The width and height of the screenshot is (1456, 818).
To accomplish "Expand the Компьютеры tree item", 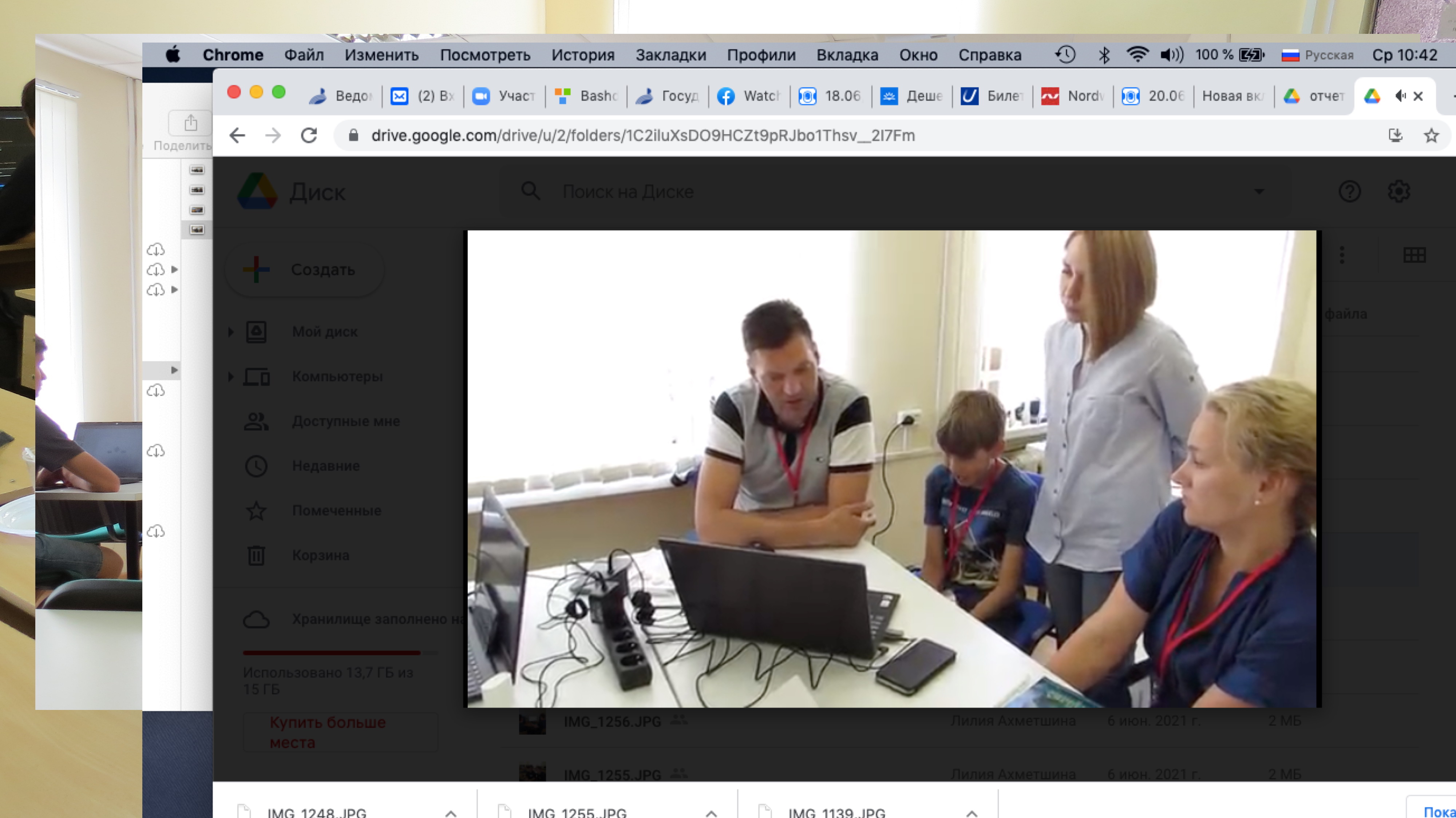I will click(231, 376).
